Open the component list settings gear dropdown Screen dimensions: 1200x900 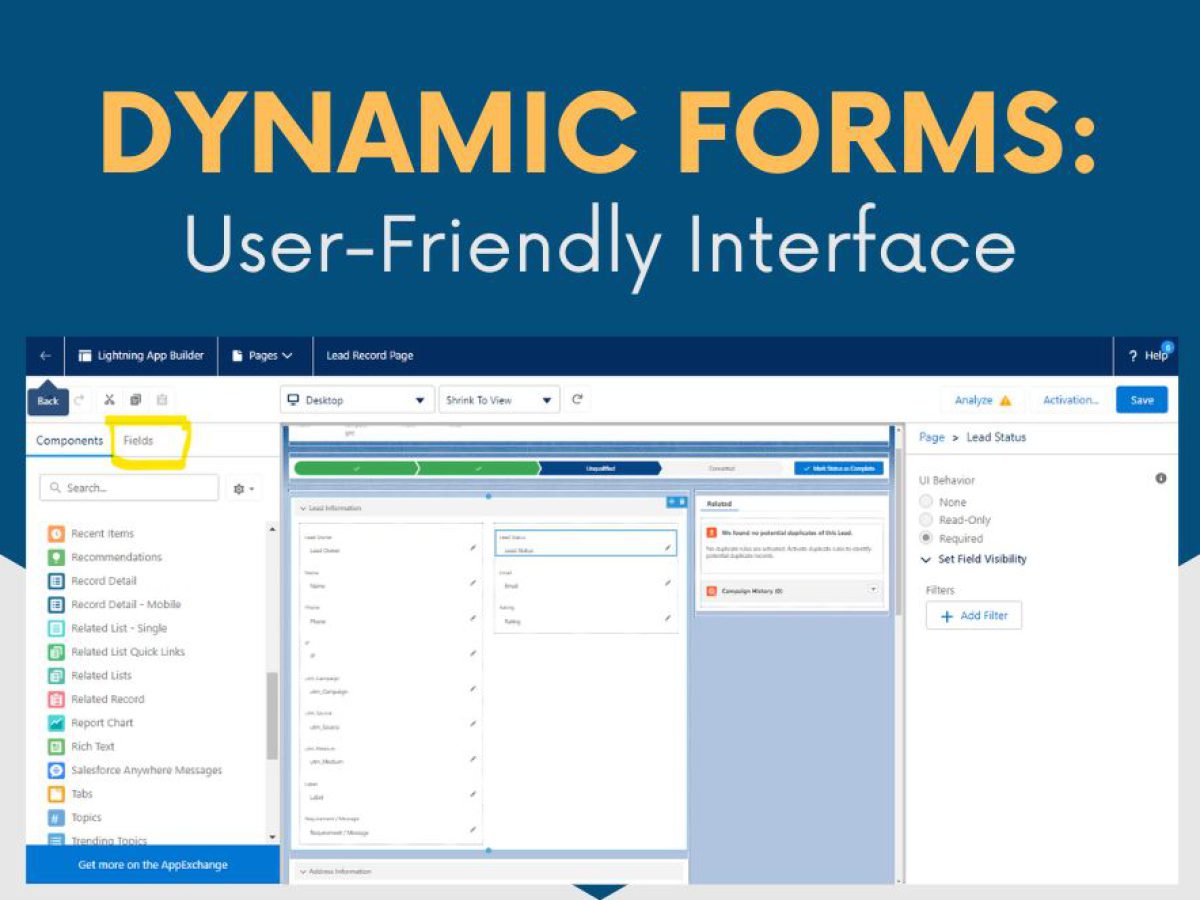click(244, 489)
